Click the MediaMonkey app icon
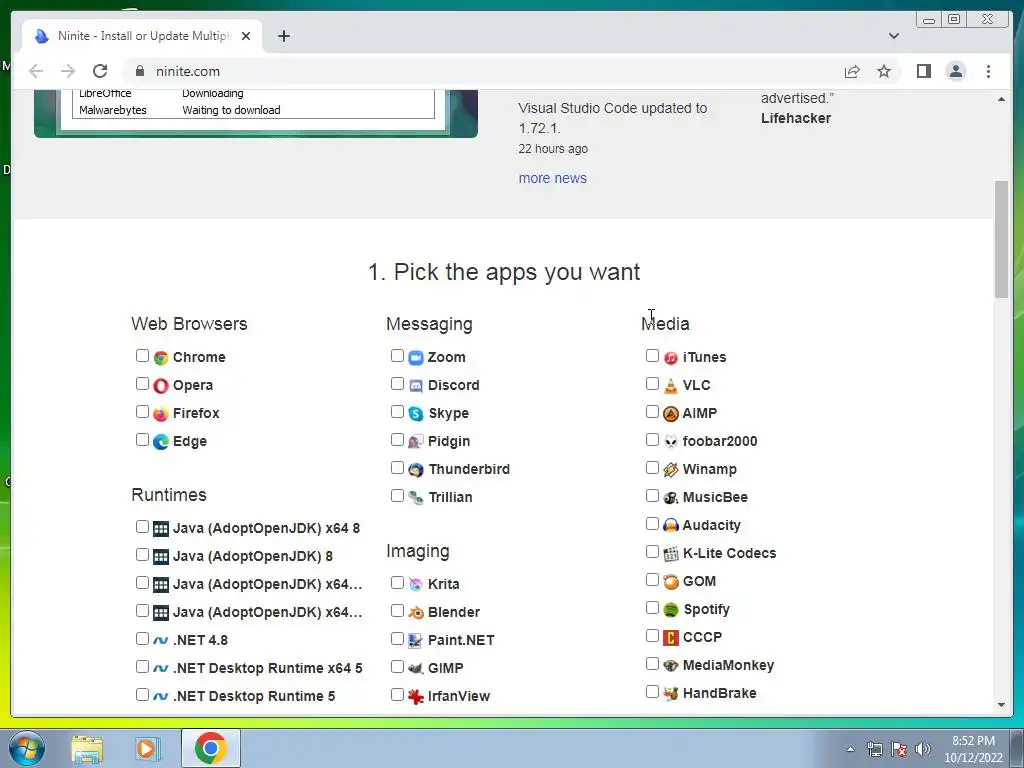1024x768 pixels. (x=671, y=666)
